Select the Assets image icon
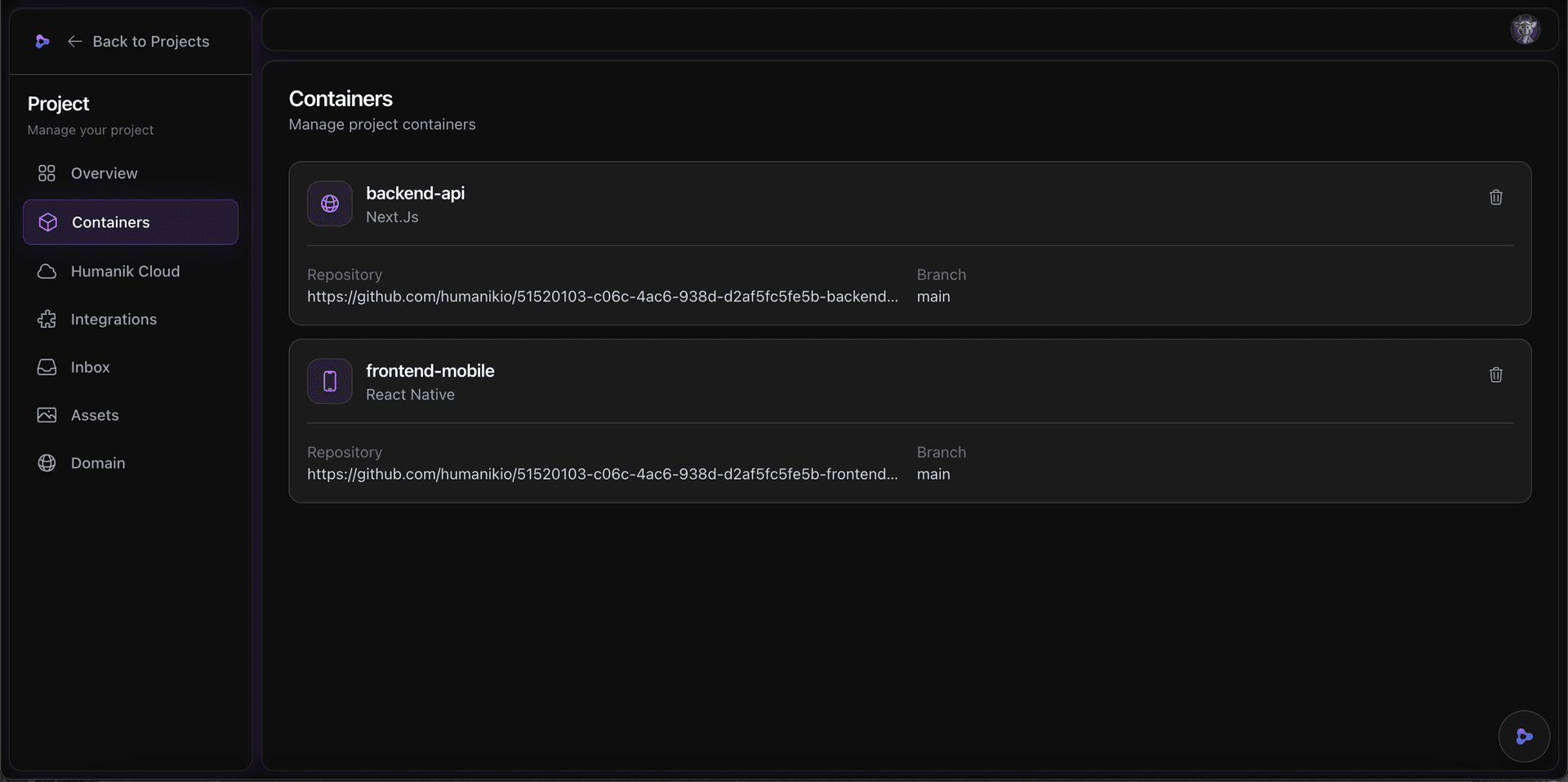Image resolution: width=1568 pixels, height=782 pixels. click(x=47, y=415)
